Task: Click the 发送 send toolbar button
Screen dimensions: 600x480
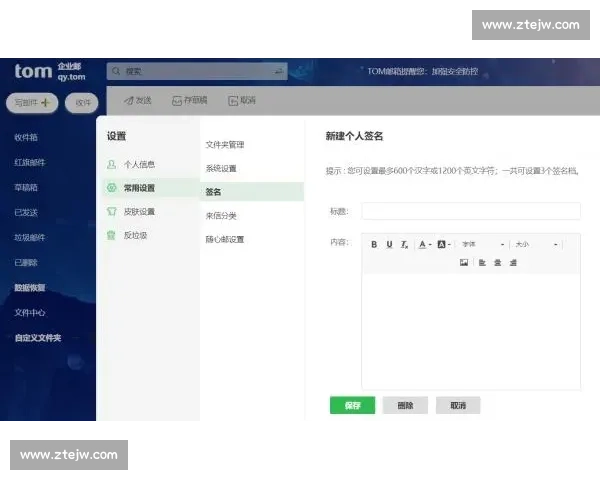Action: tap(138, 101)
